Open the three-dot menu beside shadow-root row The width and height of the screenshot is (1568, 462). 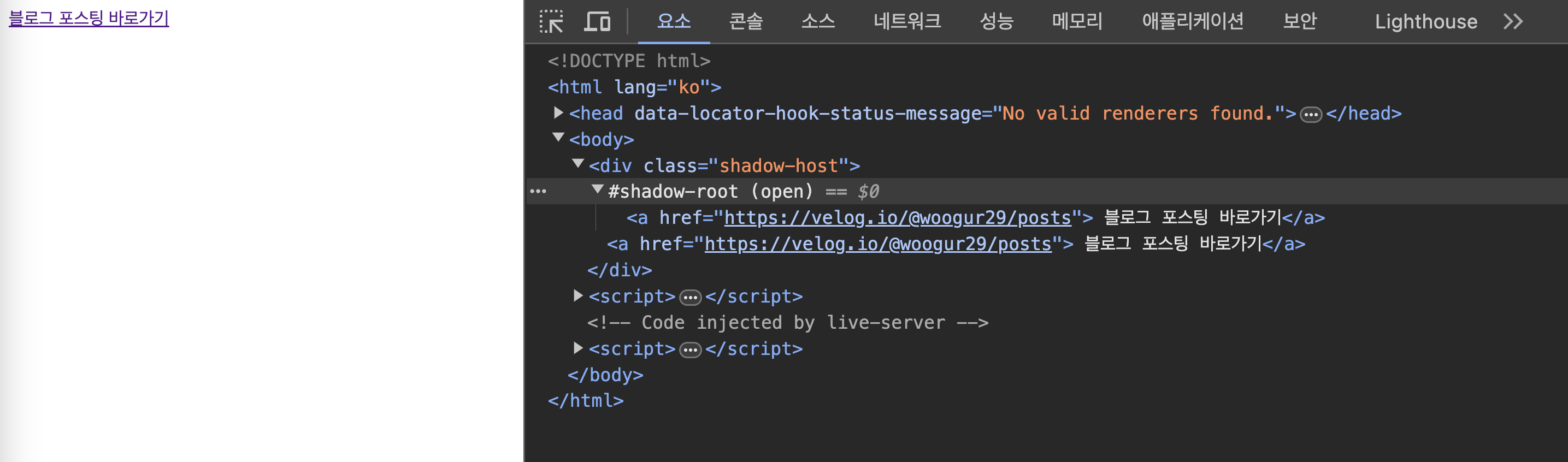point(538,191)
